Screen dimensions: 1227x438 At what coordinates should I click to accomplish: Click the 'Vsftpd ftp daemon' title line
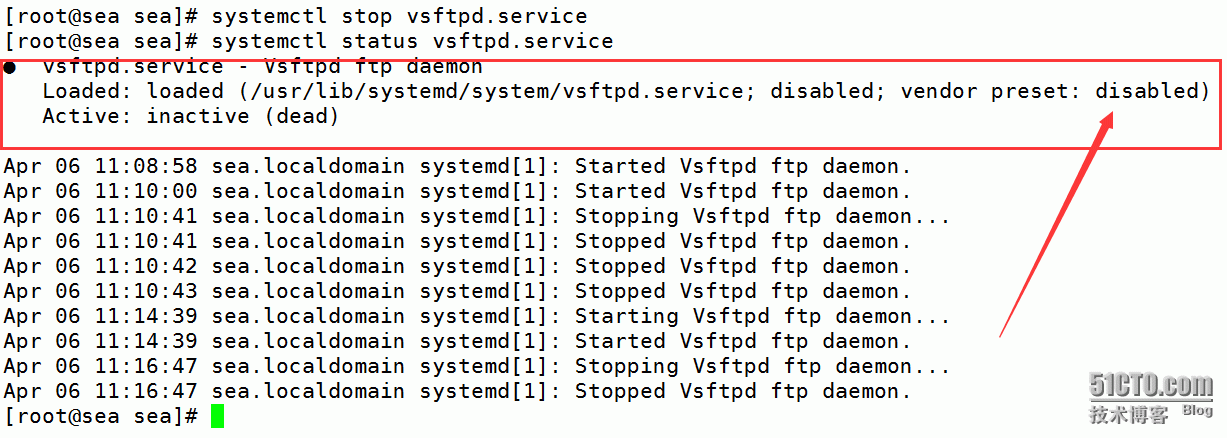tap(262, 67)
